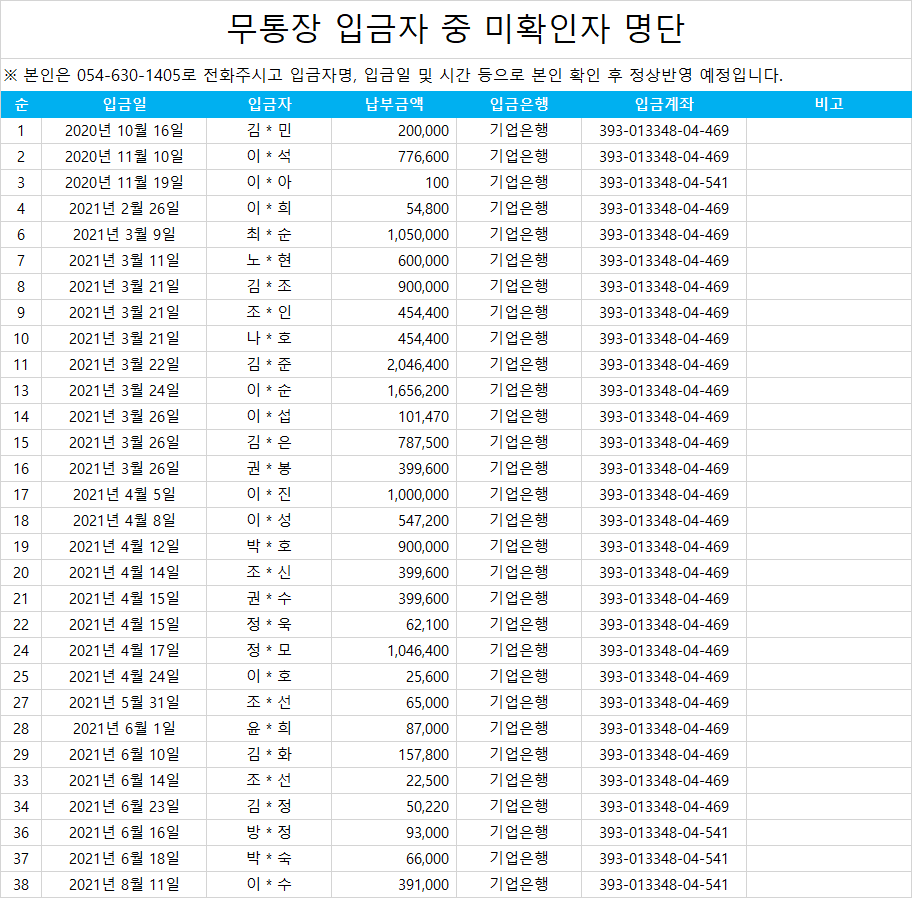Viewport: 912px width, 898px height.
Task: Click the 비고 column header
Action: coord(829,104)
